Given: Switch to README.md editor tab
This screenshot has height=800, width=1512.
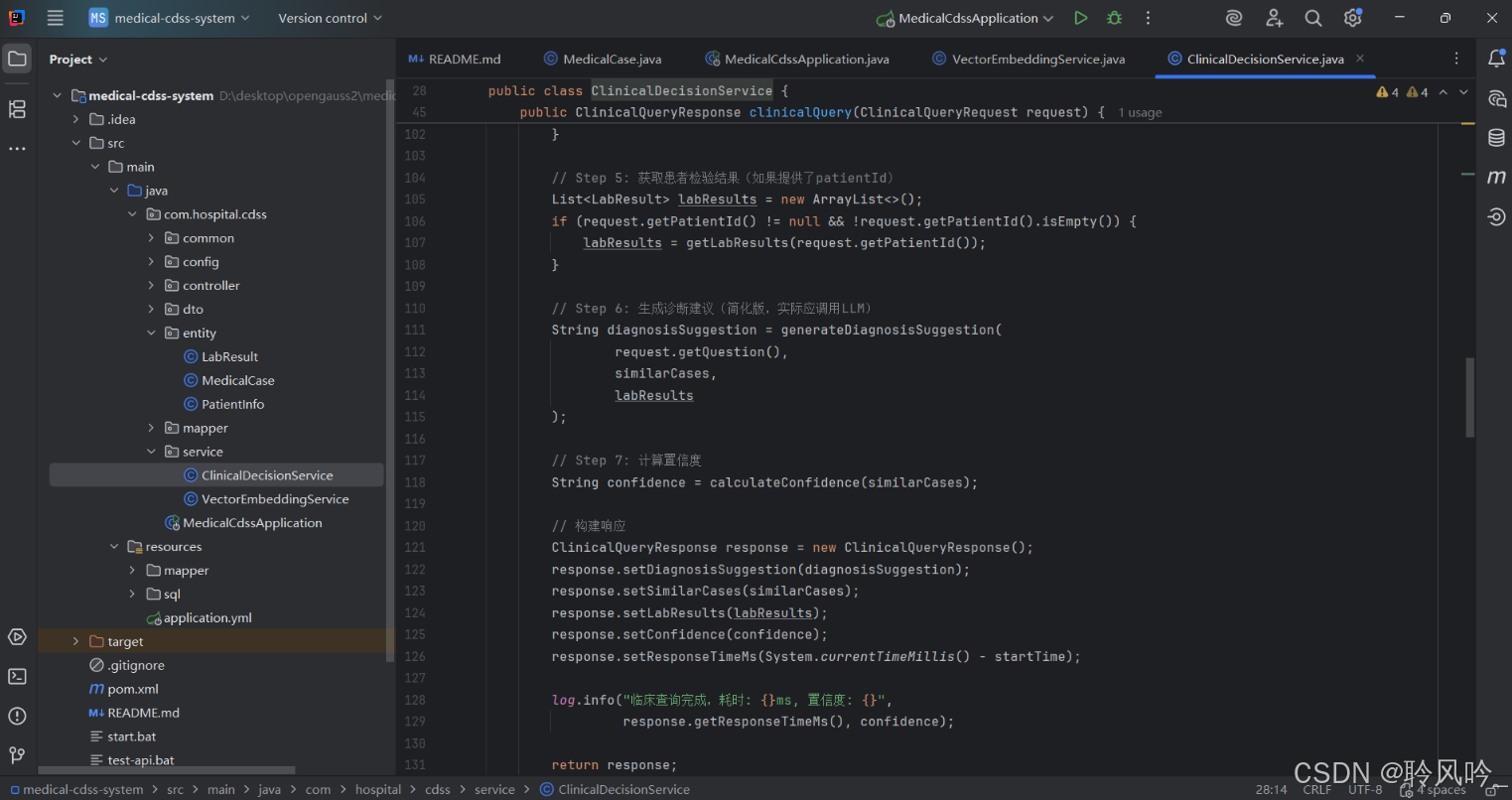Looking at the screenshot, I should click(x=455, y=60).
